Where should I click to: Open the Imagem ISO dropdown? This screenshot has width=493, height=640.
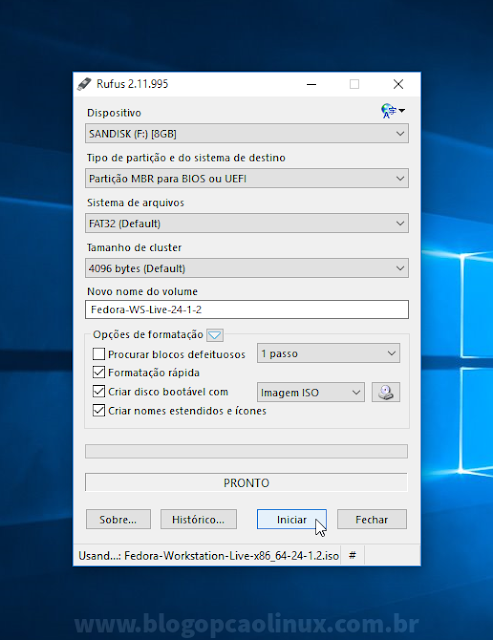point(311,392)
